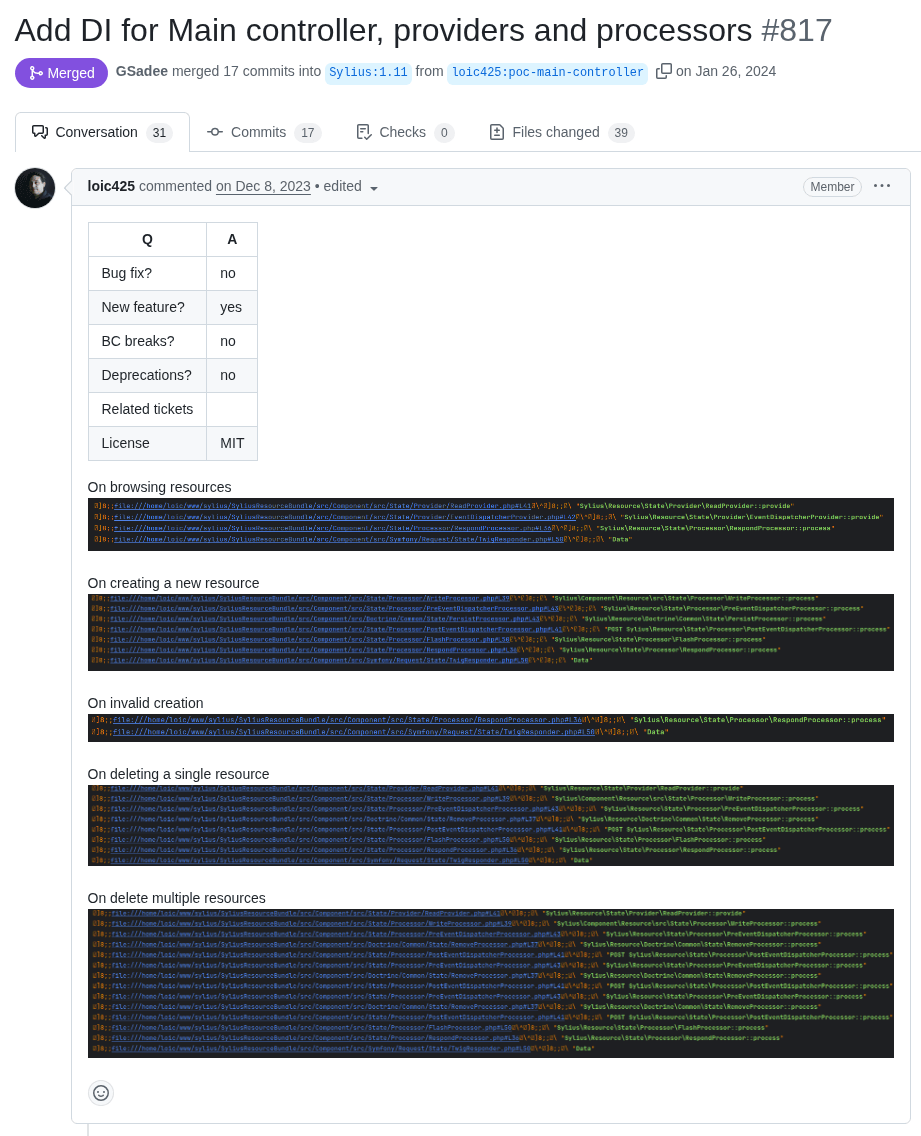The height and width of the screenshot is (1136, 921).
Task: Open the 'On delete multiple resources' screenshot
Action: pyautogui.click(x=491, y=983)
